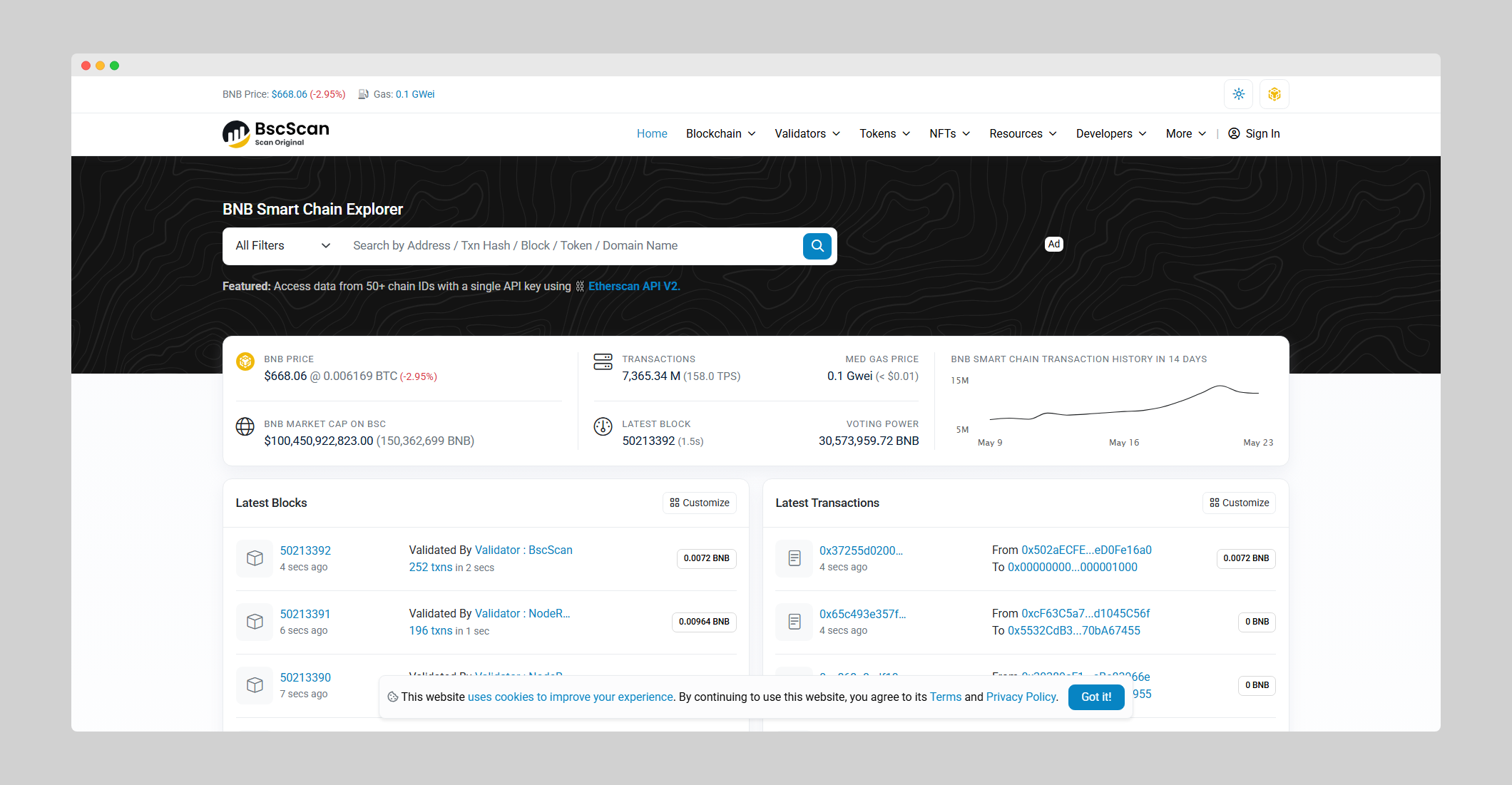Open the Terms link
The height and width of the screenshot is (785, 1512).
[946, 697]
